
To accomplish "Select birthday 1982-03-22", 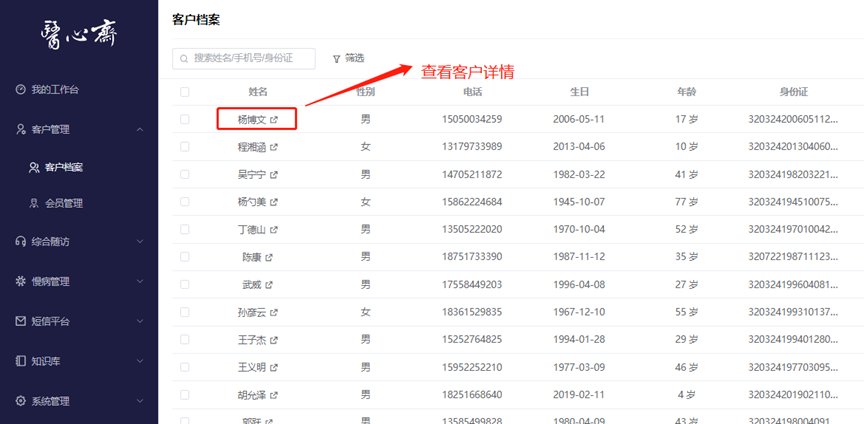I will [579, 174].
